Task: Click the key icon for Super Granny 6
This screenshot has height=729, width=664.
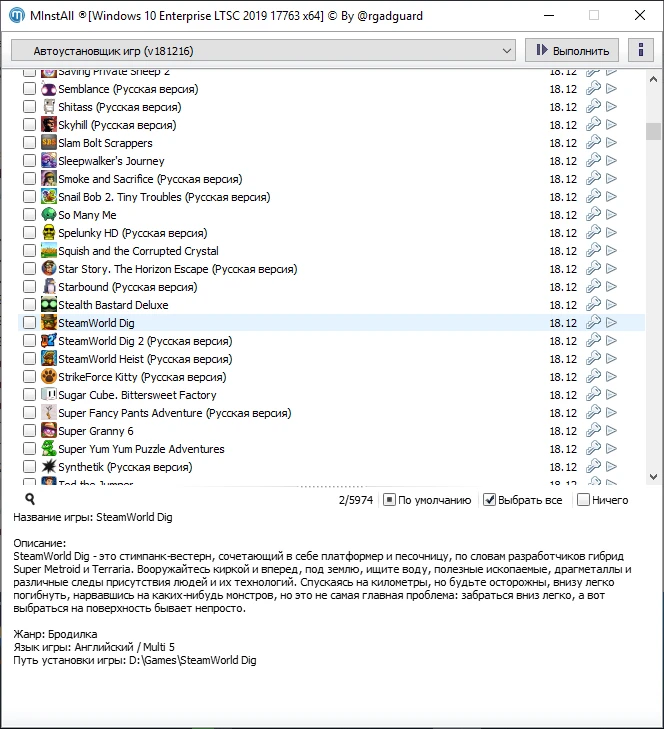Action: point(593,431)
